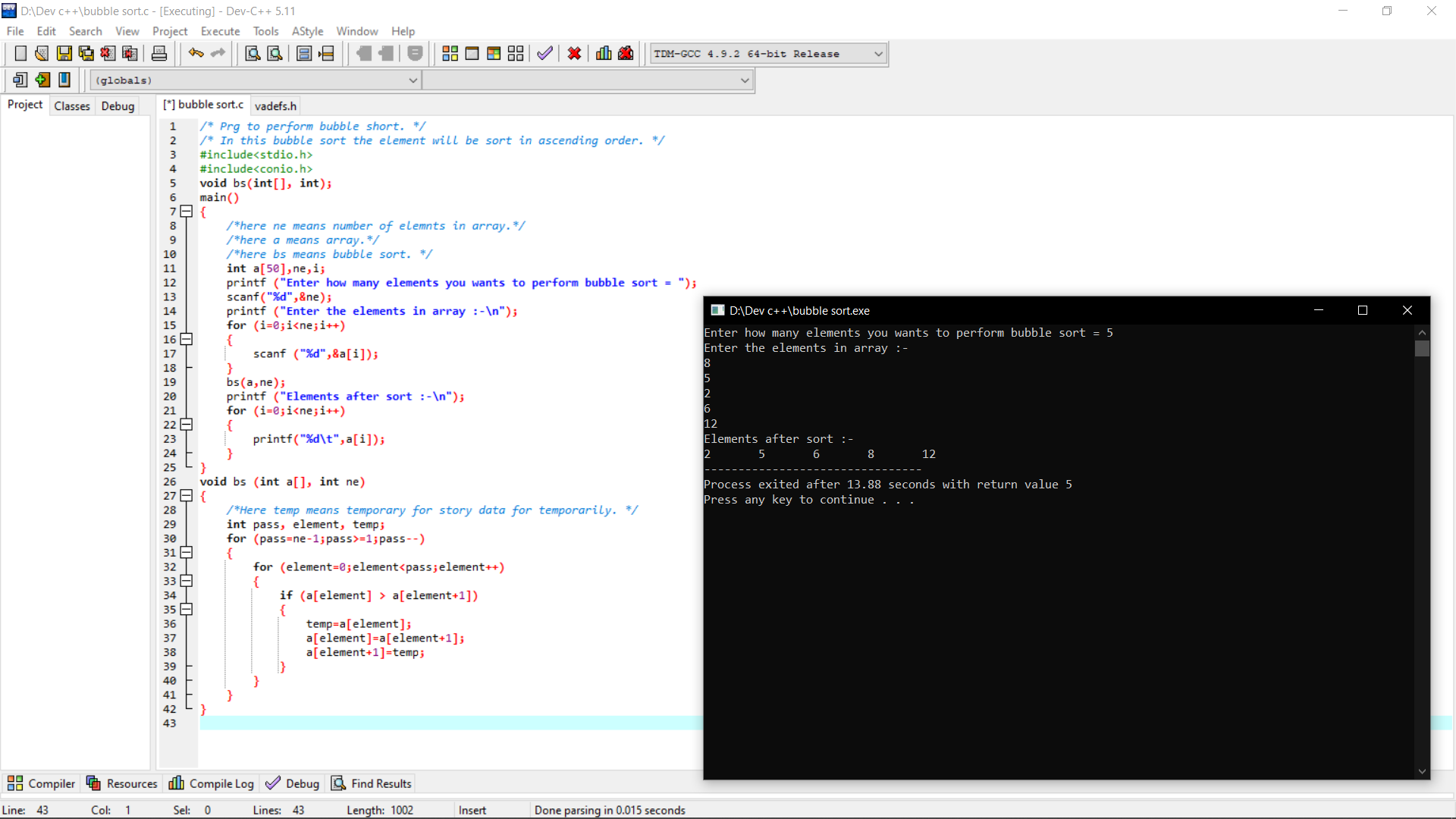The width and height of the screenshot is (1456, 819).
Task: Open the bottom Debug panel tab
Action: 293,783
